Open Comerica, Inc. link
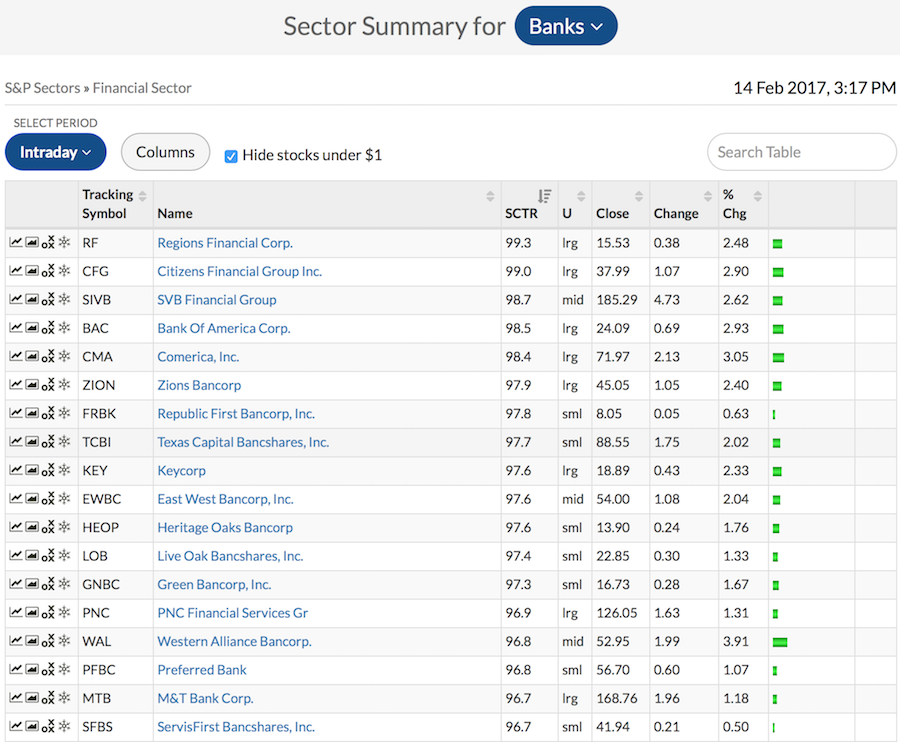The image size is (900, 742). tap(198, 357)
